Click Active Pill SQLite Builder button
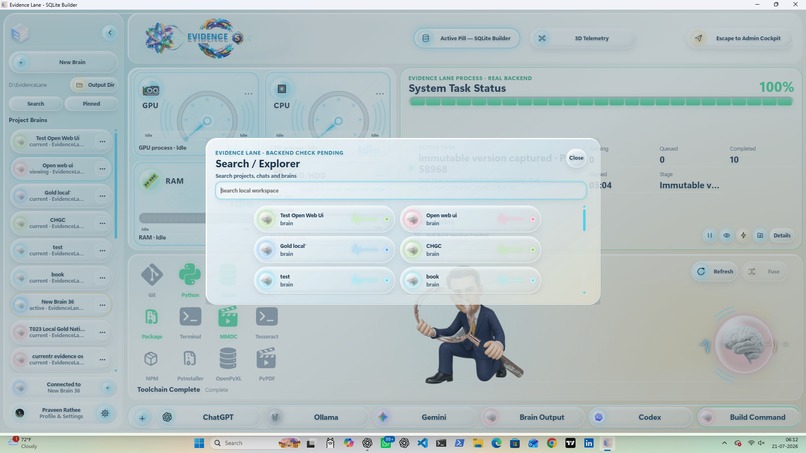This screenshot has width=806, height=453. pyautogui.click(x=467, y=38)
